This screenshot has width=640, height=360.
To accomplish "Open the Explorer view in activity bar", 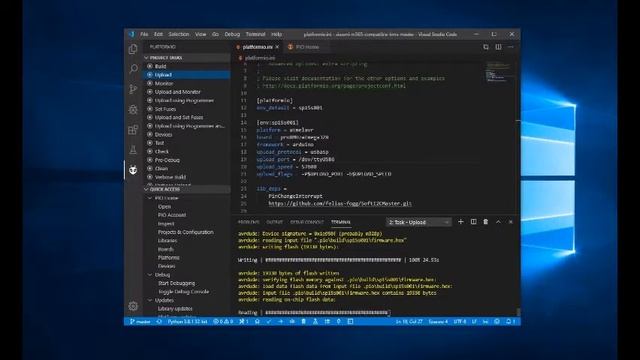I will [133, 49].
